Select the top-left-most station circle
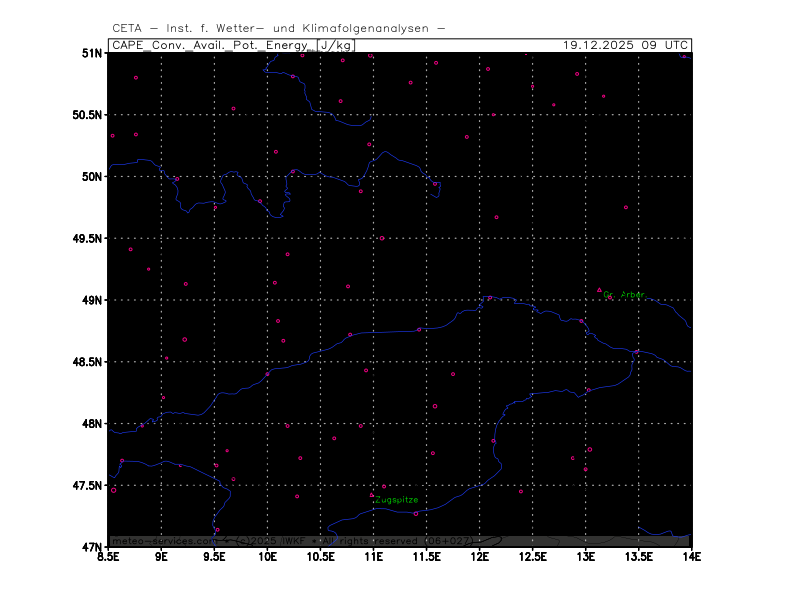 click(136, 77)
